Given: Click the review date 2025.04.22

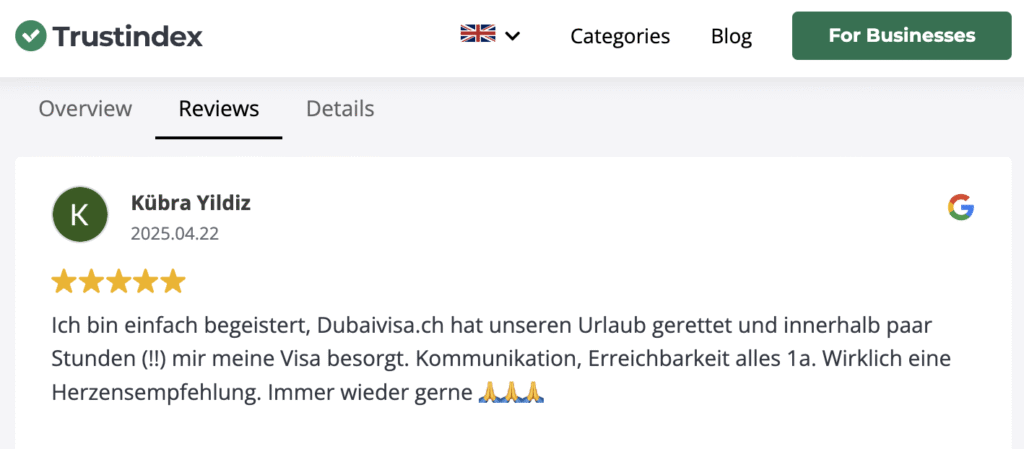Looking at the screenshot, I should tap(175, 234).
